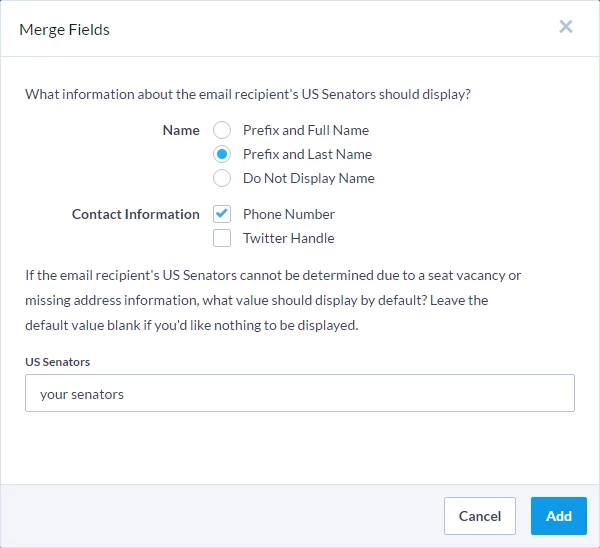Close the Merge Fields dialog with X
The image size is (600, 548).
tap(566, 27)
